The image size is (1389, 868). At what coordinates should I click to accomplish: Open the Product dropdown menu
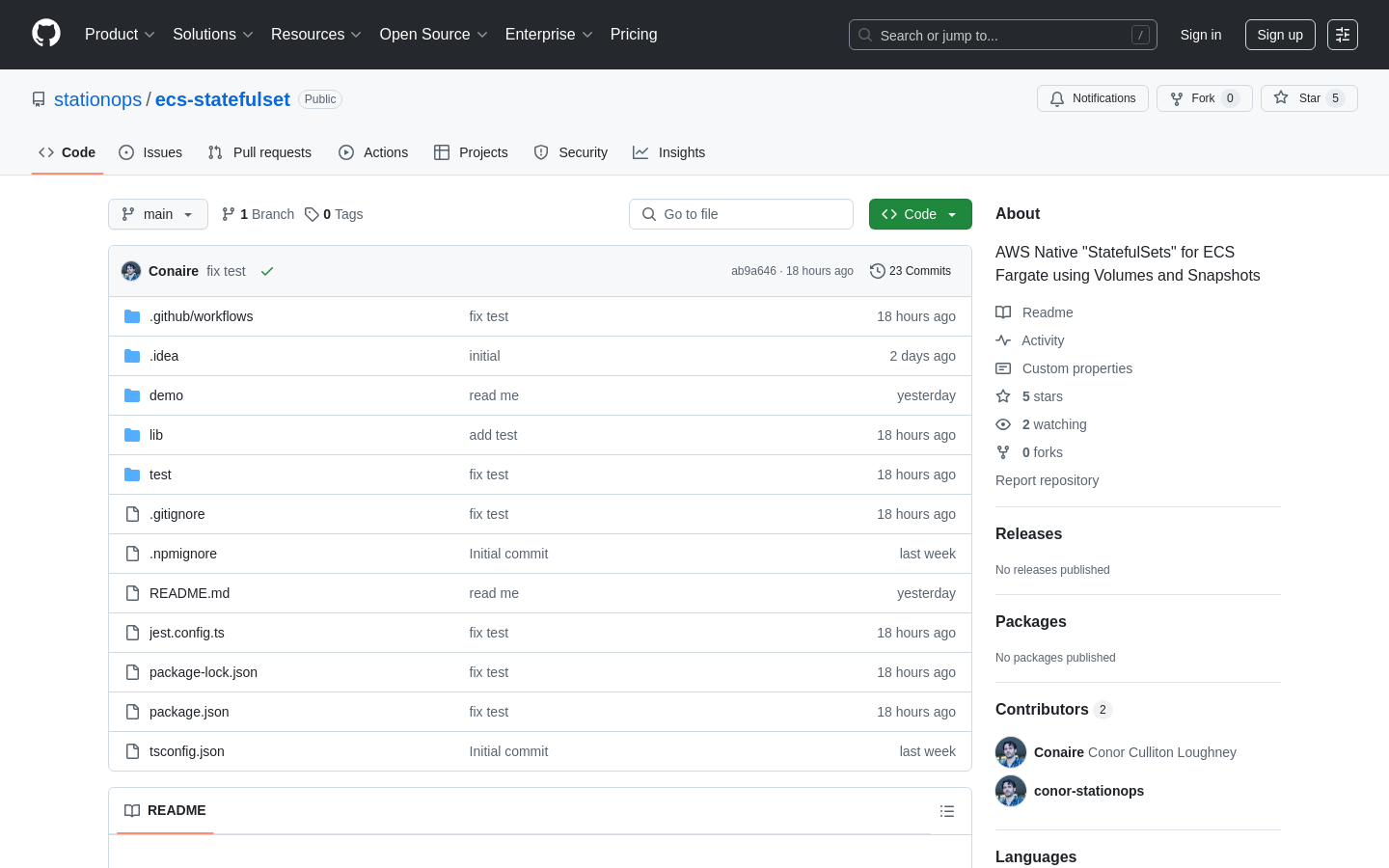click(120, 35)
